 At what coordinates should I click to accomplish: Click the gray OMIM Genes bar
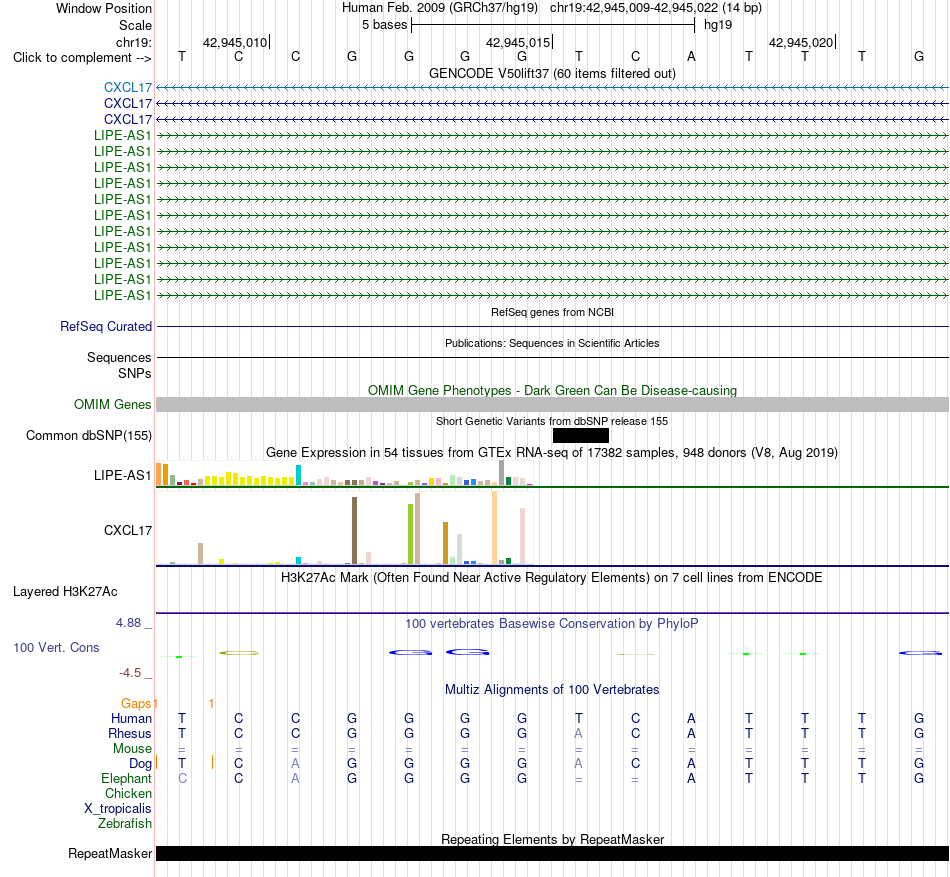(552, 405)
